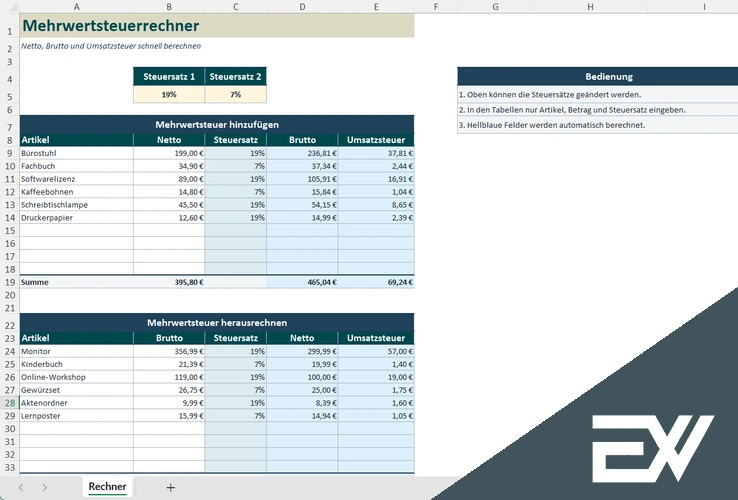Select the Steuersatz 1 value 19% cell
The width and height of the screenshot is (738, 500).
point(169,94)
